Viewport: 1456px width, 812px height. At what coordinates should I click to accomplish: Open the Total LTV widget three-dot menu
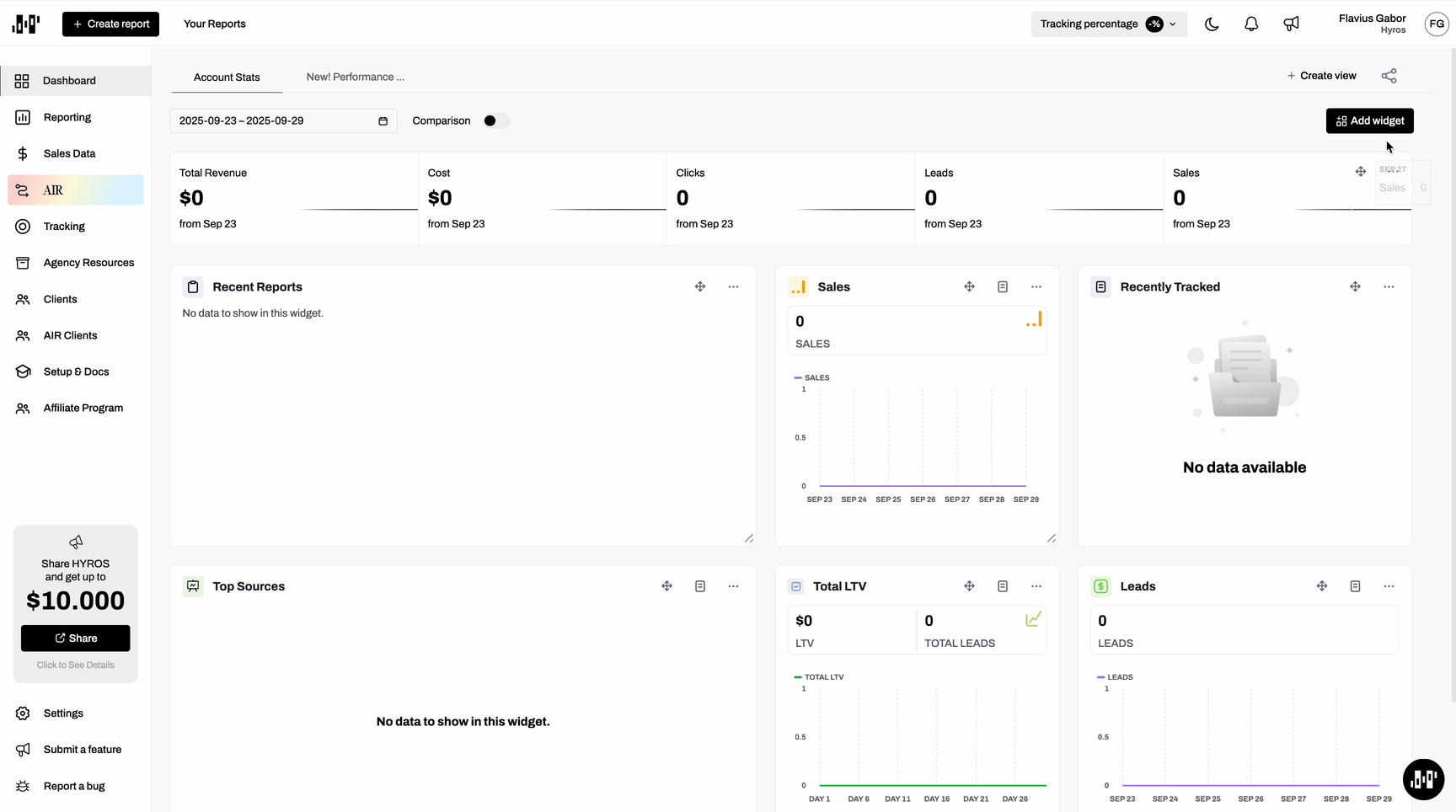click(x=1036, y=586)
